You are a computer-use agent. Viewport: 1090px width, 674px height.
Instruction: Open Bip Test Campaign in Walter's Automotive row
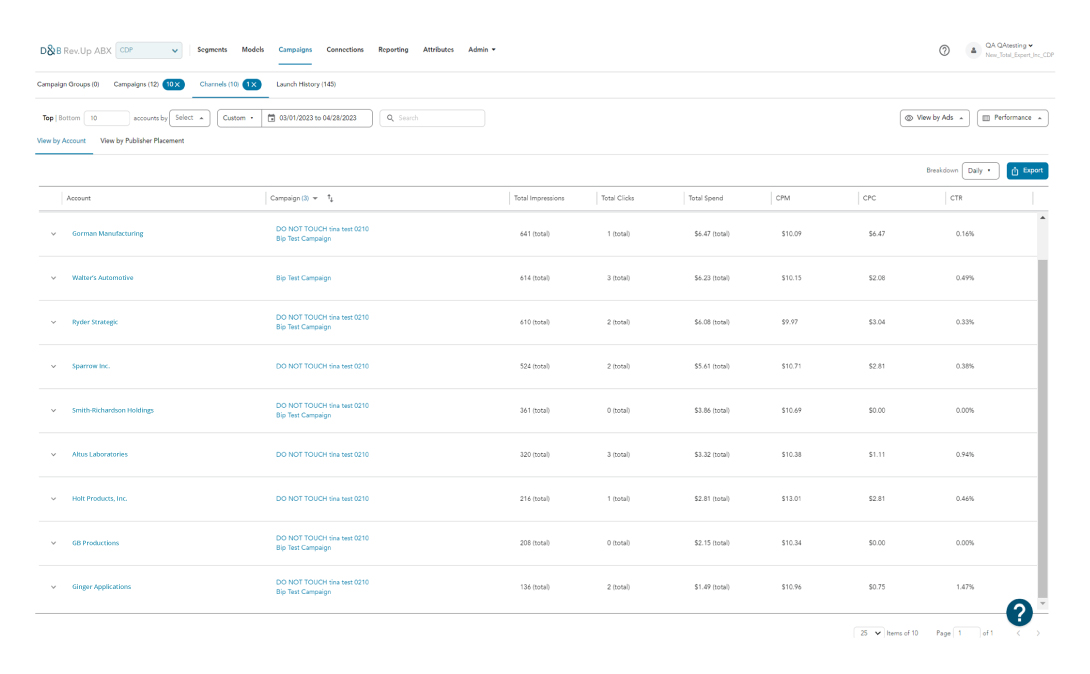304,278
